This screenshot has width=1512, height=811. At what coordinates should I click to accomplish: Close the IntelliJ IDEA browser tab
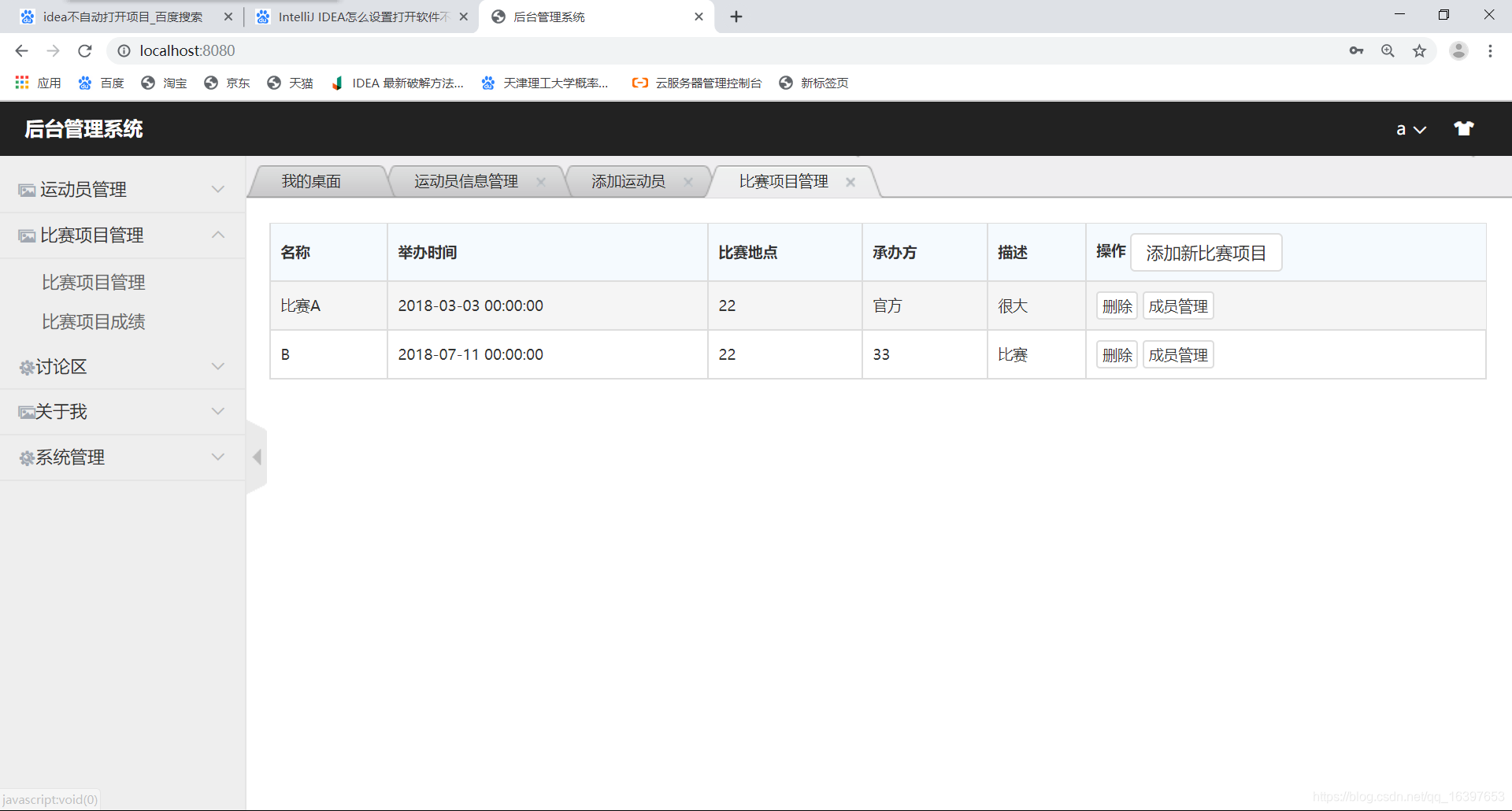click(x=463, y=17)
